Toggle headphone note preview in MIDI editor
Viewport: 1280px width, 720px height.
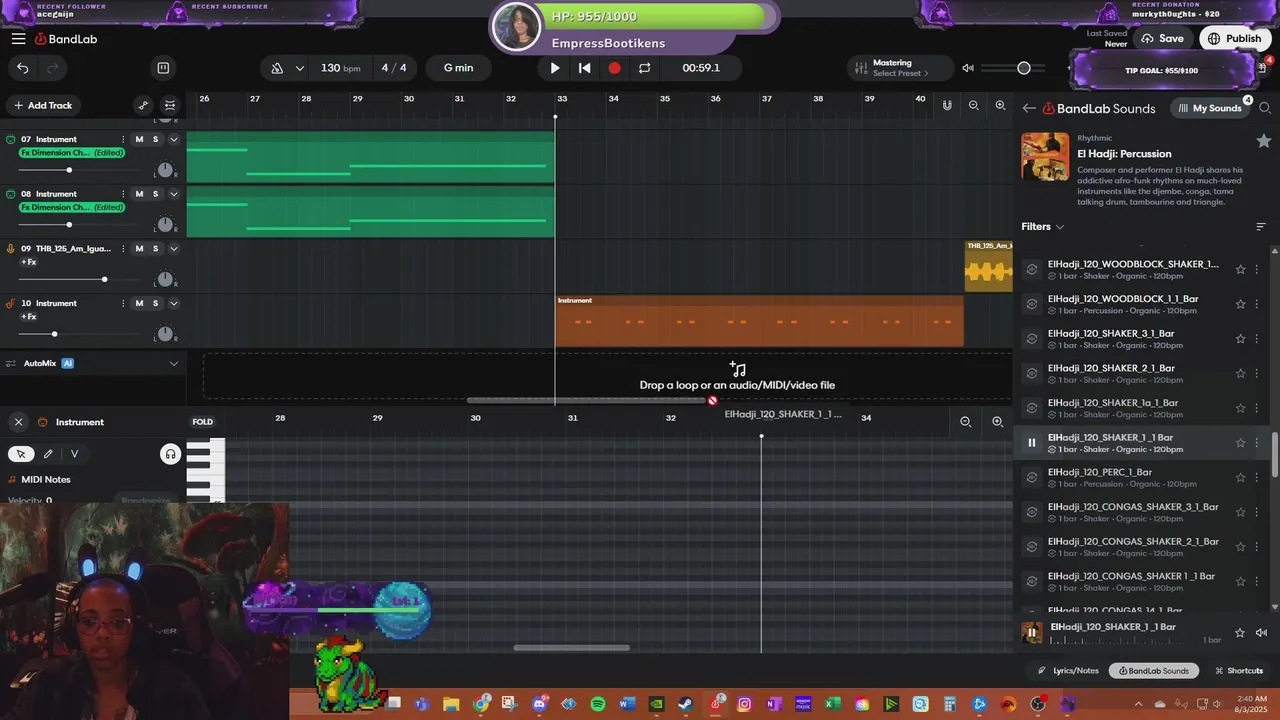tap(170, 454)
